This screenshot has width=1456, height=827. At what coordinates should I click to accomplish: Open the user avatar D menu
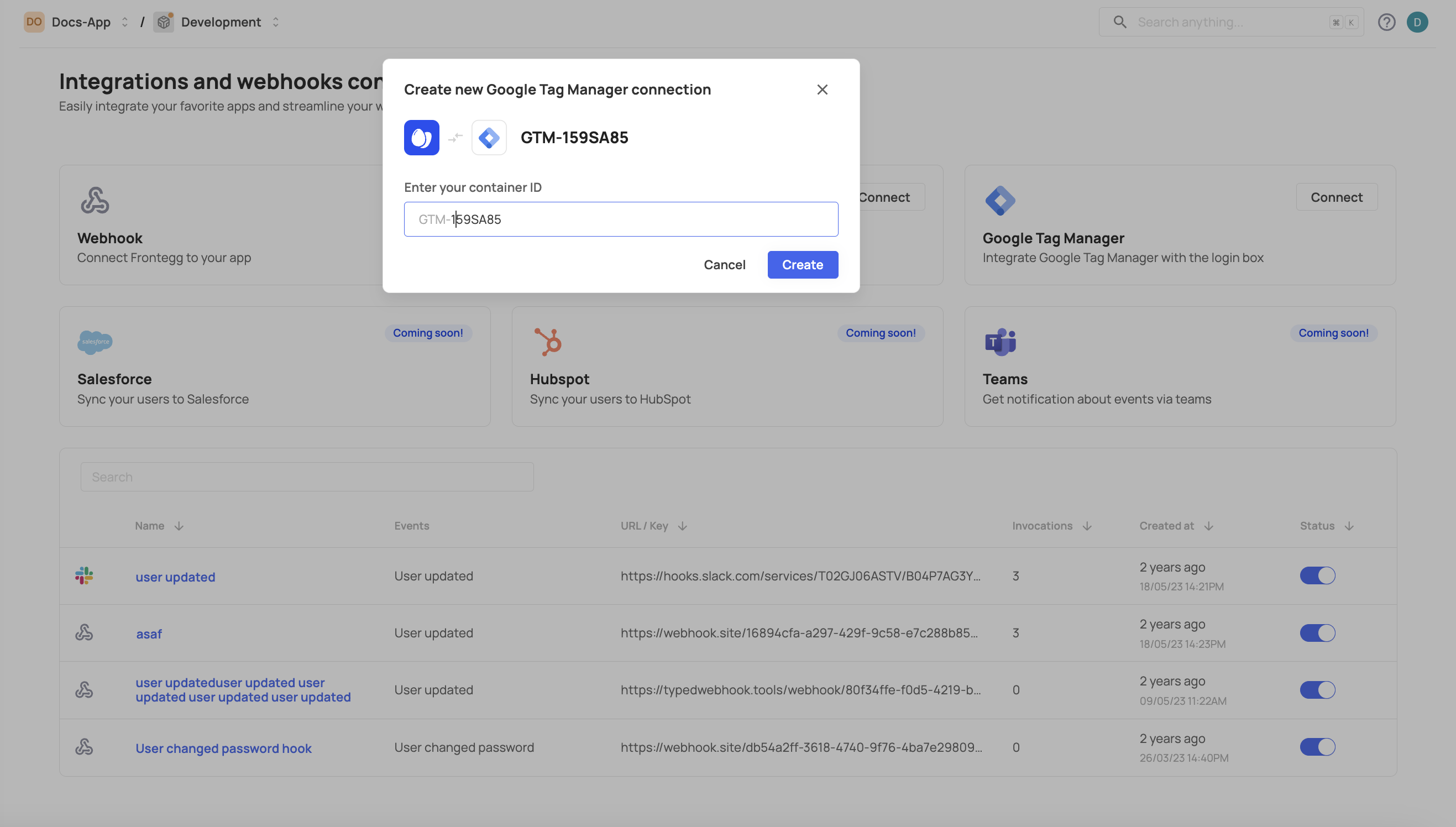click(x=1417, y=22)
